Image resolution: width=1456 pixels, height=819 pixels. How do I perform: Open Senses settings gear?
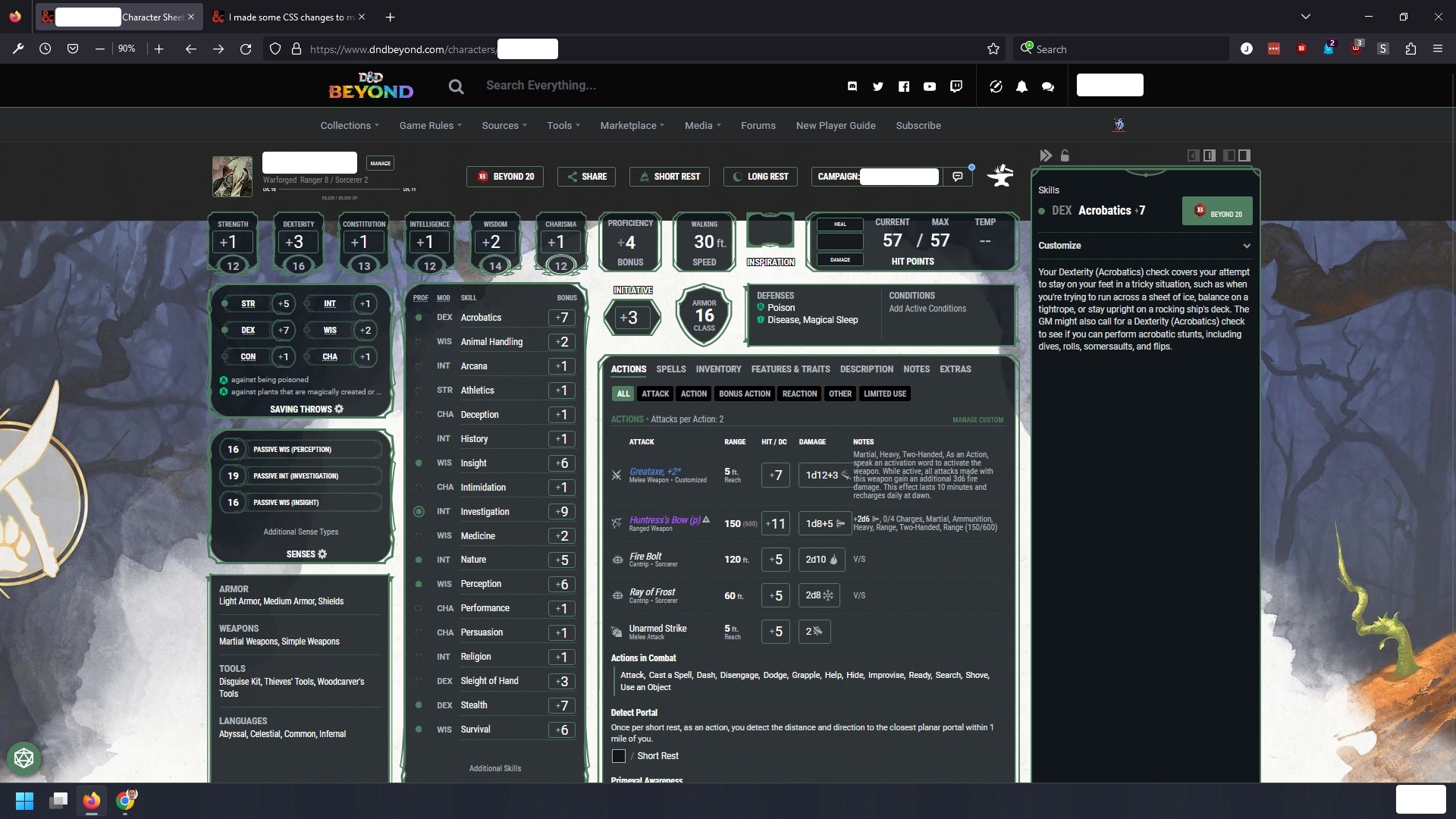coord(322,554)
